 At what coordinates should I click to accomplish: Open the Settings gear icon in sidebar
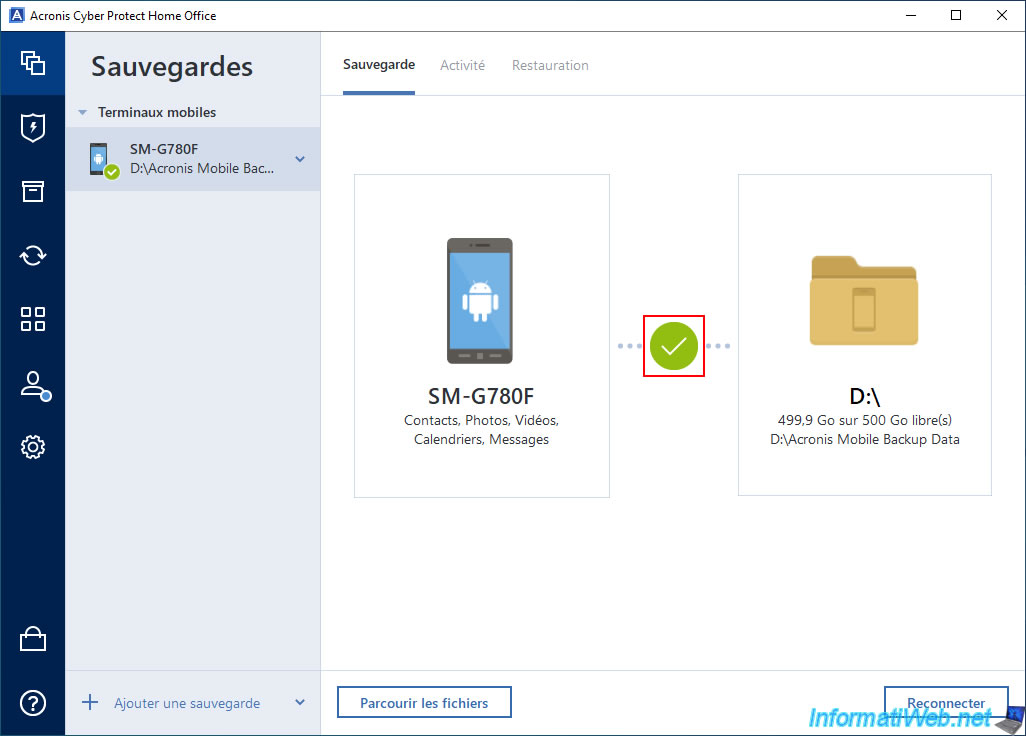pos(33,447)
